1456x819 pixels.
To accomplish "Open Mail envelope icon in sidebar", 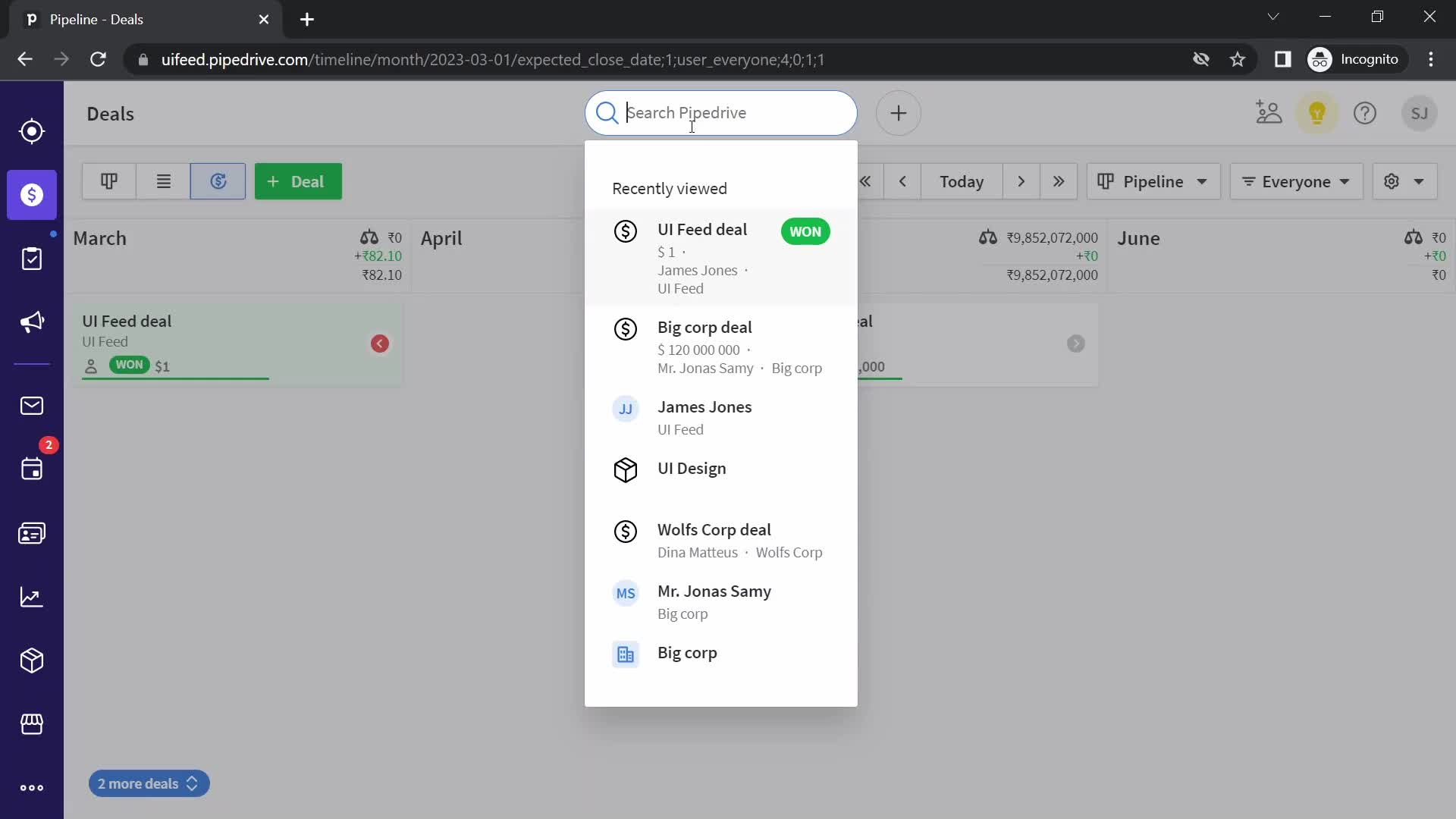I will [x=31, y=406].
